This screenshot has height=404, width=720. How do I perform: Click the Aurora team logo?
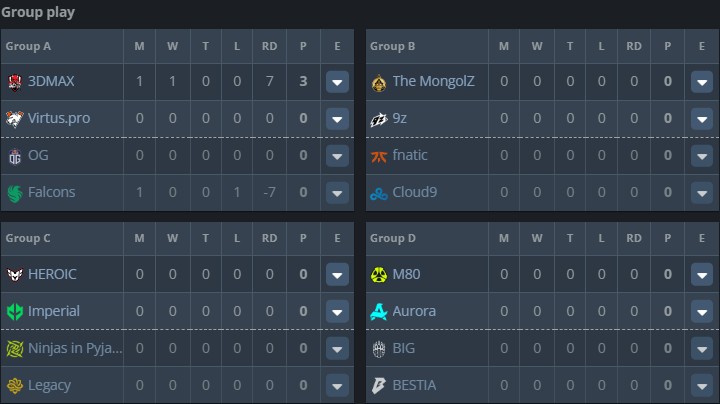[379, 311]
